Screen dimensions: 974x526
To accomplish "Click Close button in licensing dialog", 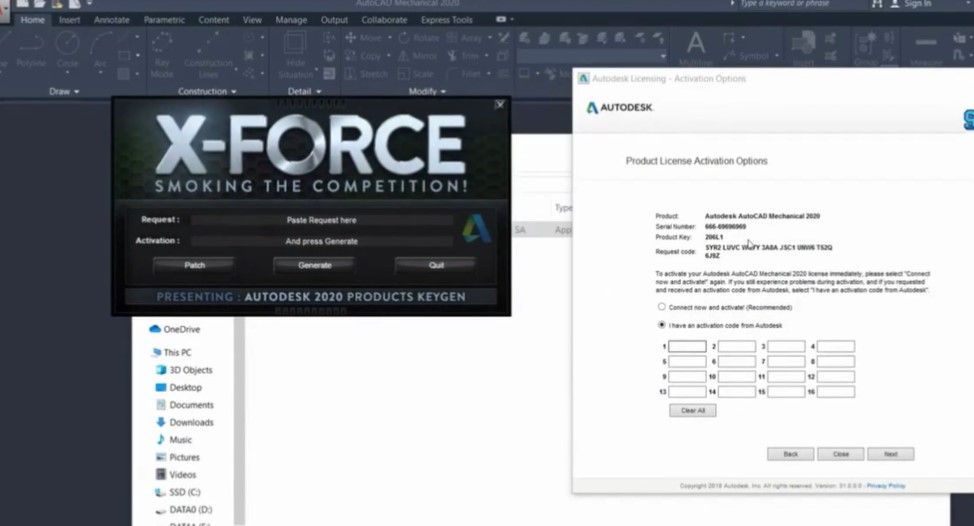I will point(840,454).
